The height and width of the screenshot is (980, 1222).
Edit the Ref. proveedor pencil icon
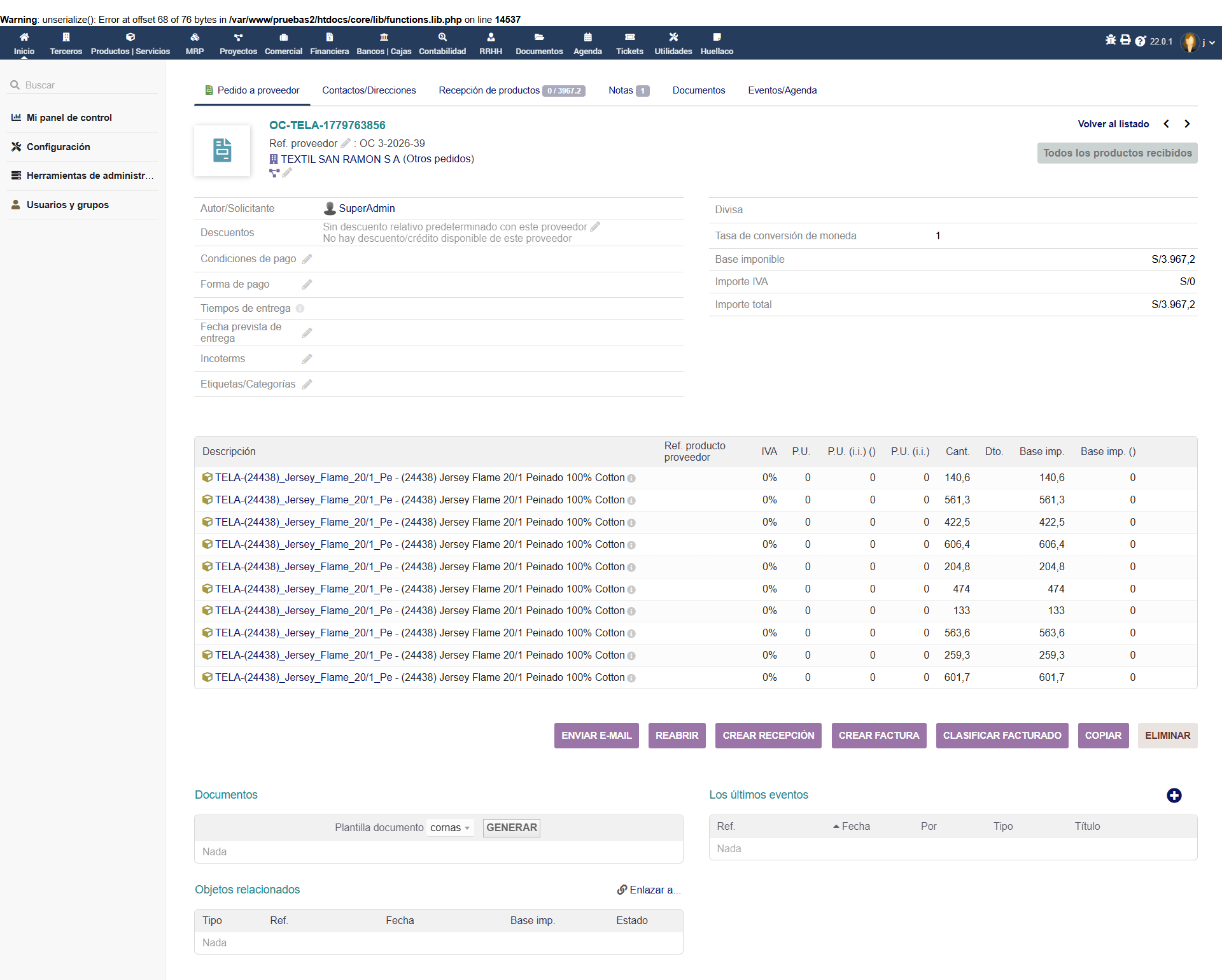tap(346, 144)
